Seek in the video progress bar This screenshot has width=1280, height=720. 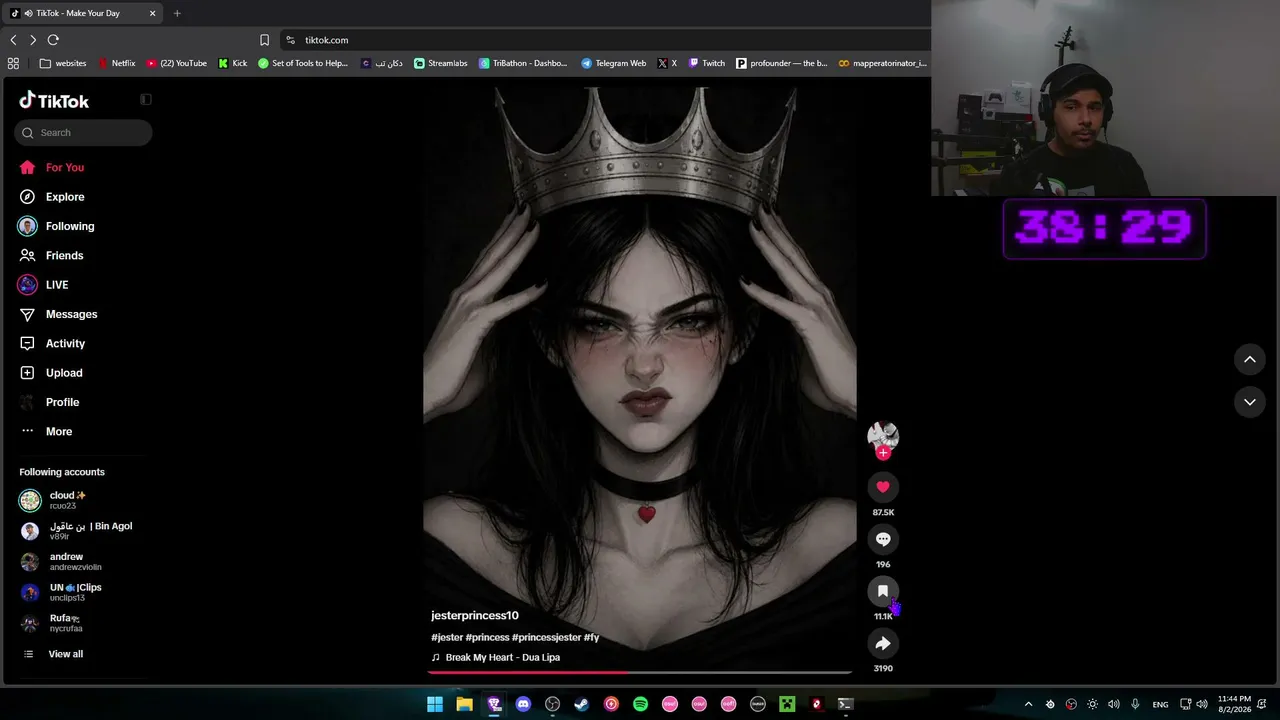[x=640, y=672]
